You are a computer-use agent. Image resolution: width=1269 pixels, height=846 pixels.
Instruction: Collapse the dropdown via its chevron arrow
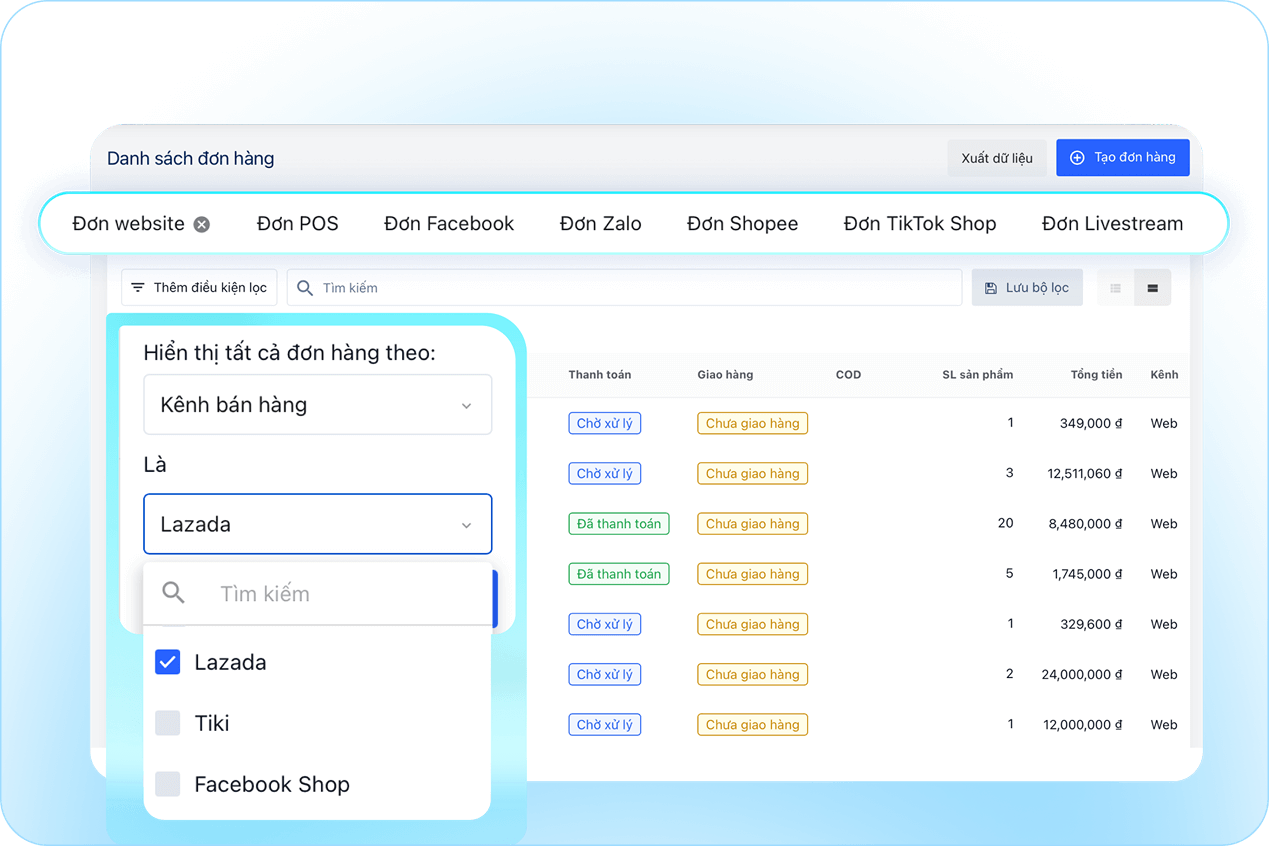pos(465,523)
